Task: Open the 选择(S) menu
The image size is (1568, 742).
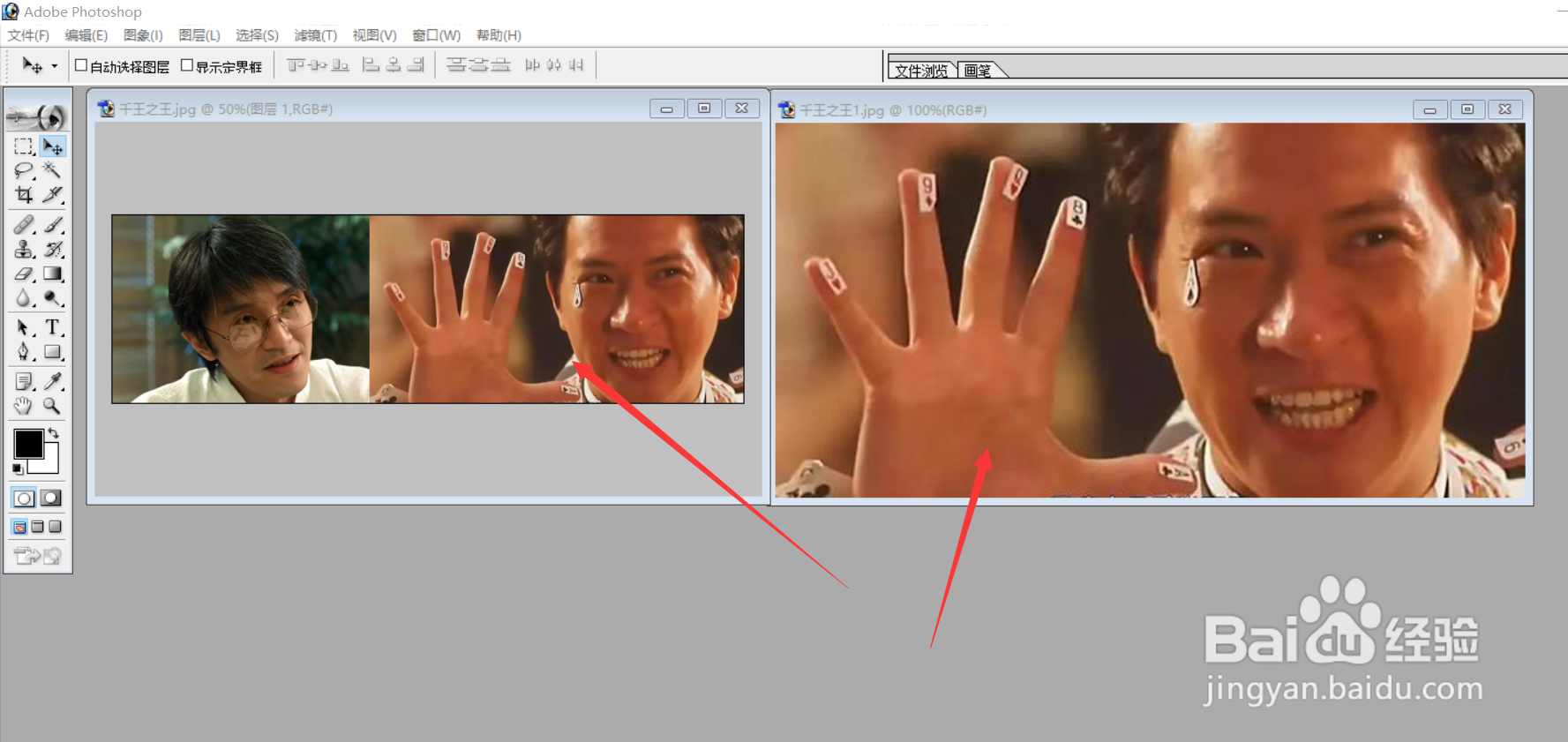Action: coord(257,35)
